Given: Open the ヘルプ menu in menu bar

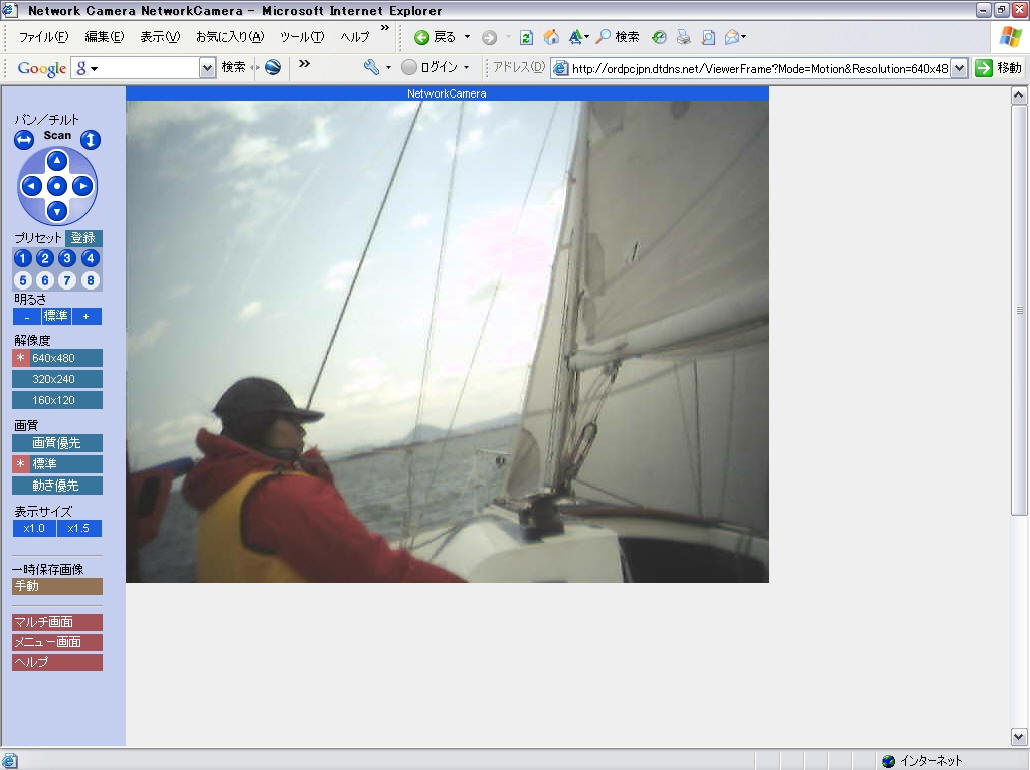Looking at the screenshot, I should pos(355,37).
